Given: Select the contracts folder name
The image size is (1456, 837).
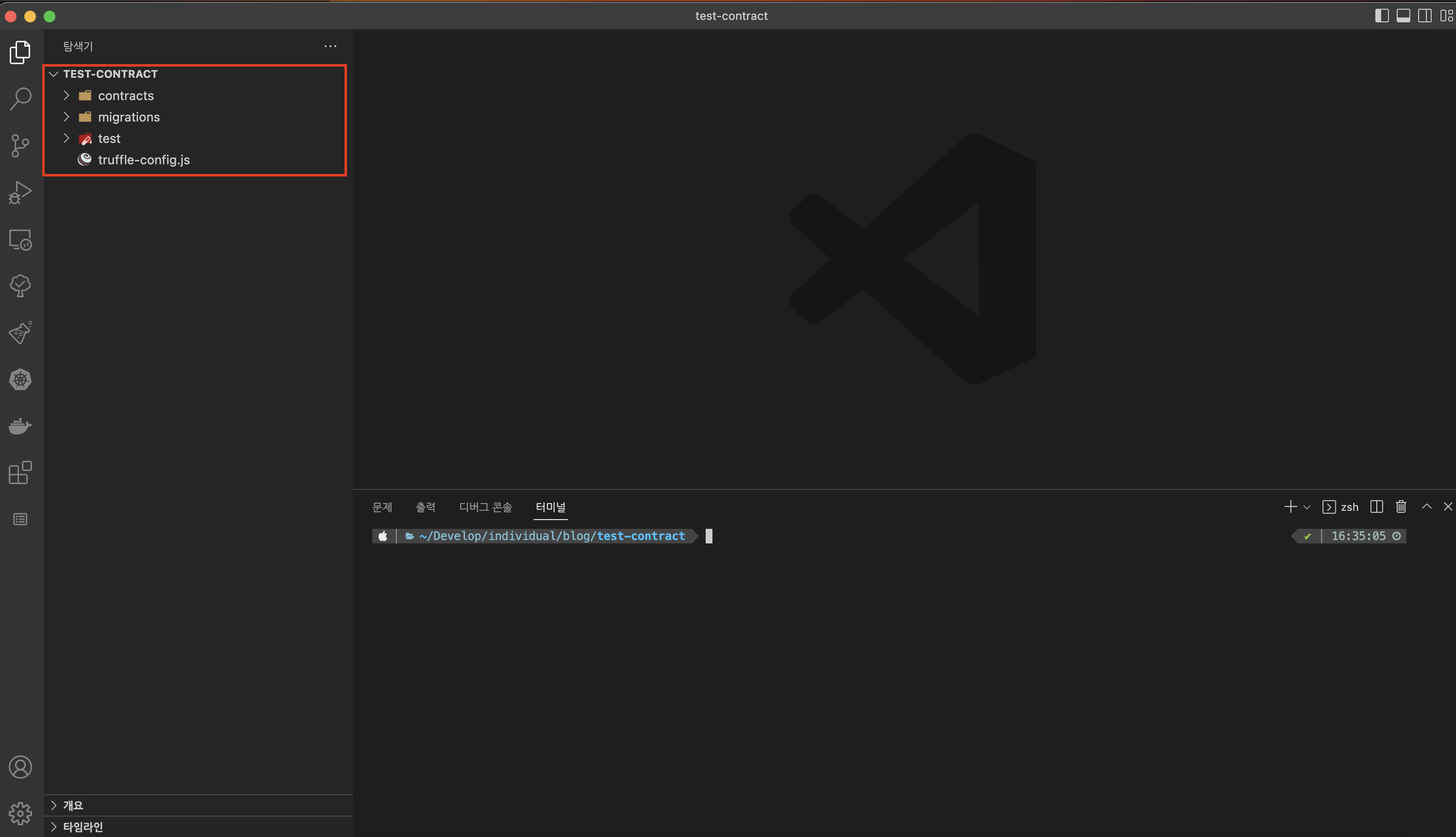Looking at the screenshot, I should click(126, 95).
